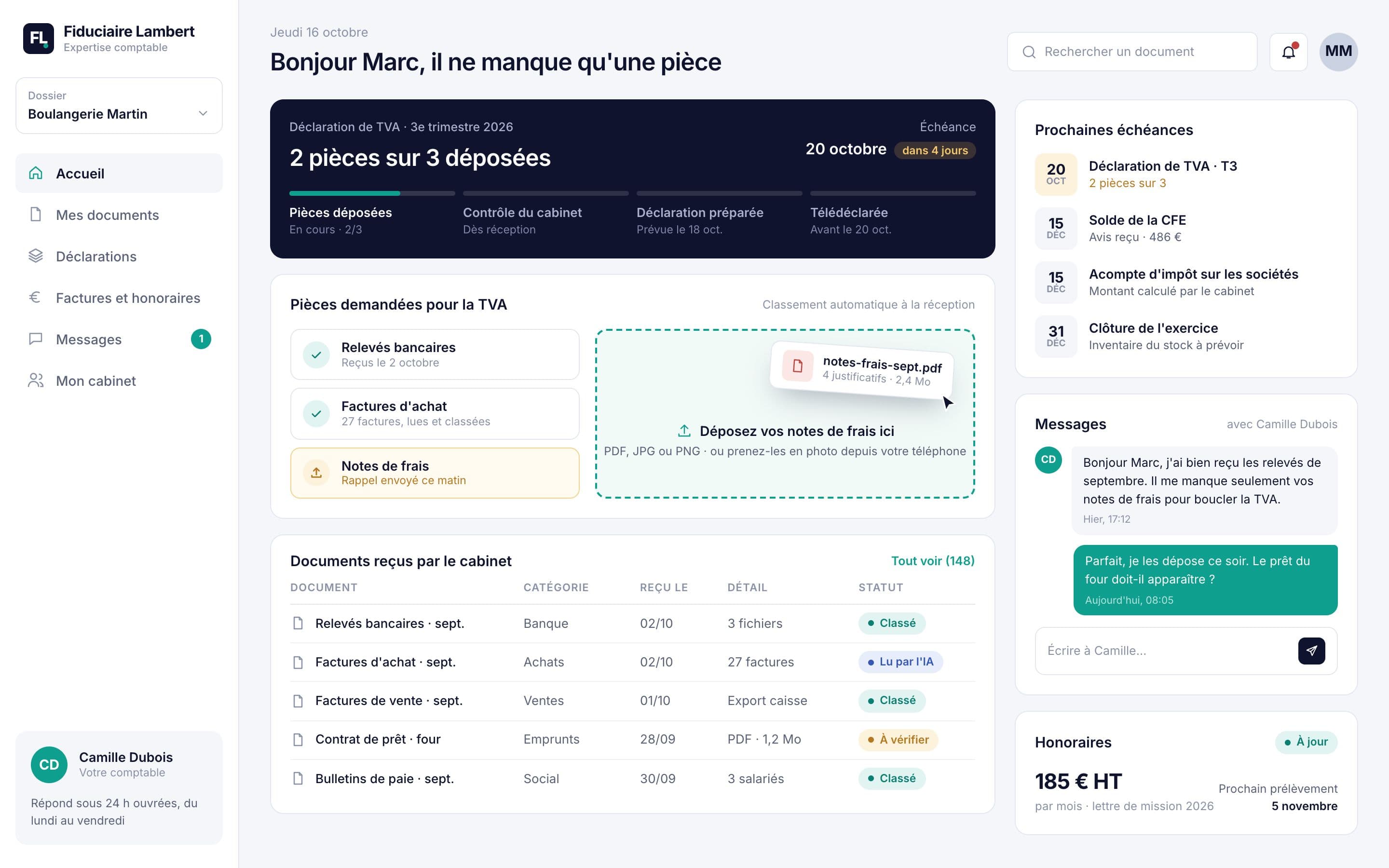The height and width of the screenshot is (868, 1389).
Task: Click the red PDF icon of notes-frais-sept.pdf
Action: pos(798,366)
